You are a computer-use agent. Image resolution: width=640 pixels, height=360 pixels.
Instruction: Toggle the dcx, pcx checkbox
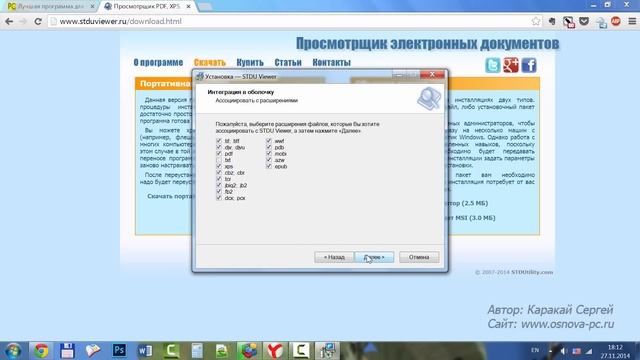219,198
